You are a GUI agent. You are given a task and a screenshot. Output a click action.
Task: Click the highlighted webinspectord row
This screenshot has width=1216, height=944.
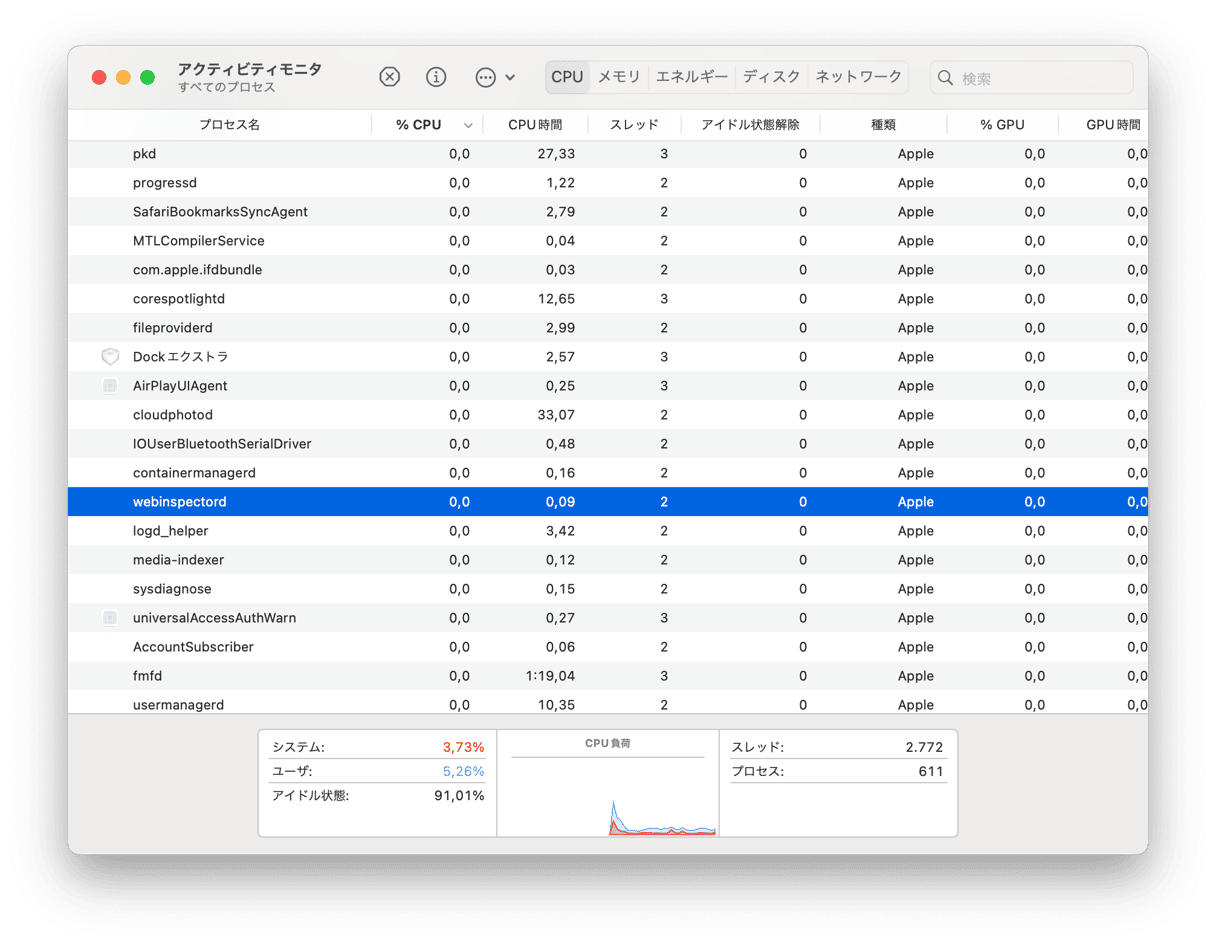(x=608, y=502)
